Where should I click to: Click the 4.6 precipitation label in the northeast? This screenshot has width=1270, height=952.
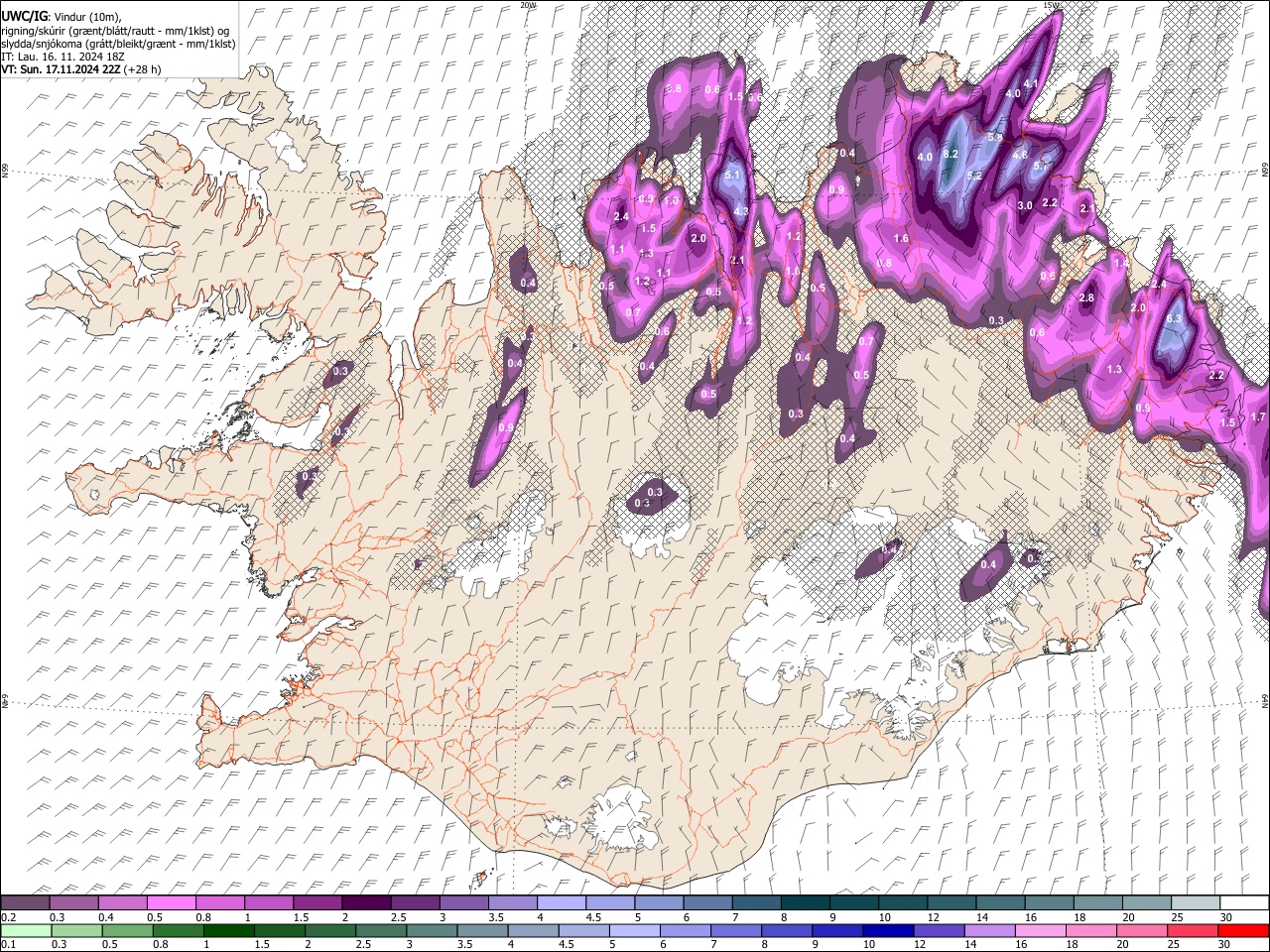click(x=1019, y=155)
